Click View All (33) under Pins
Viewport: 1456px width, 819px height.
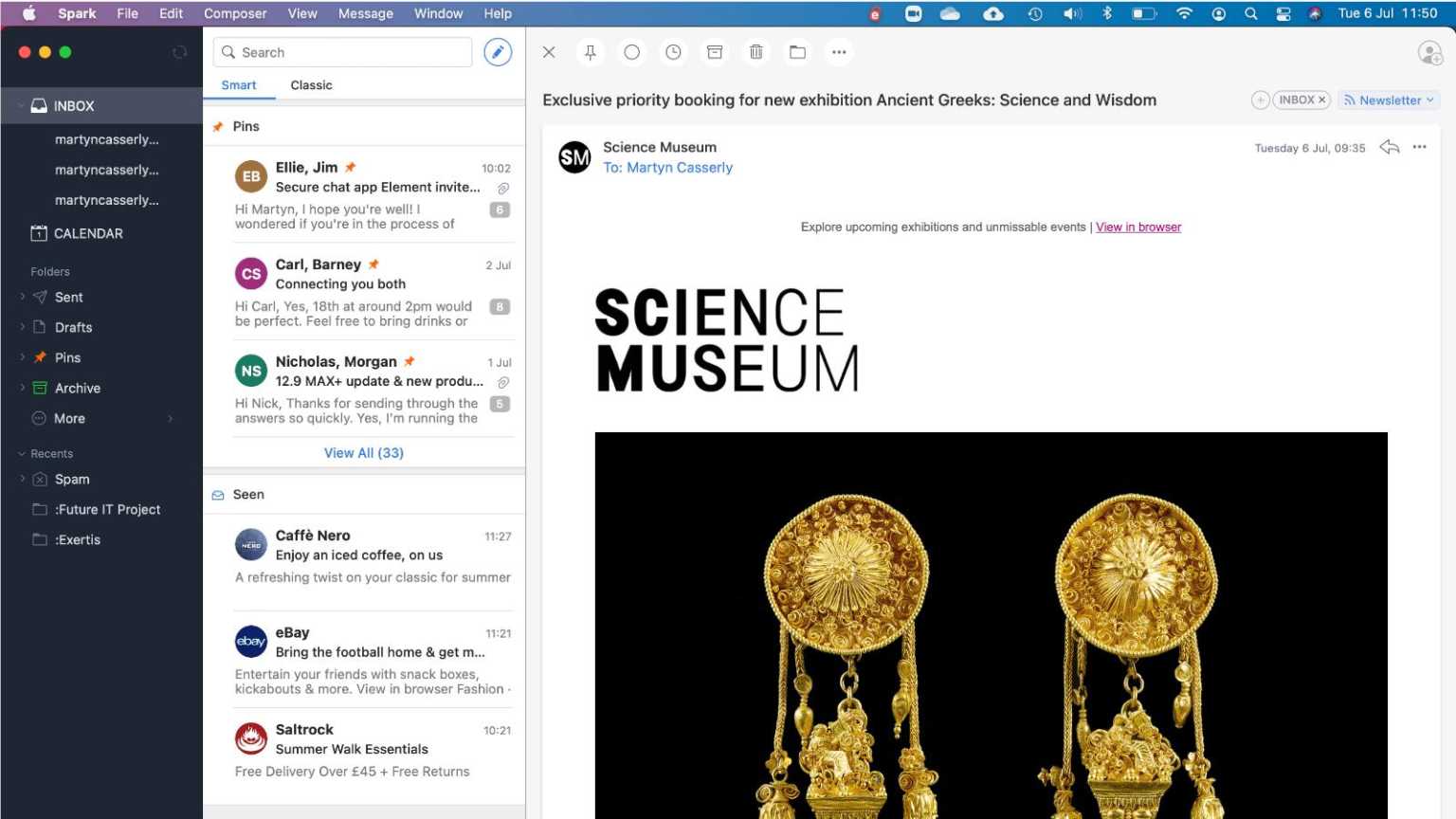click(363, 452)
